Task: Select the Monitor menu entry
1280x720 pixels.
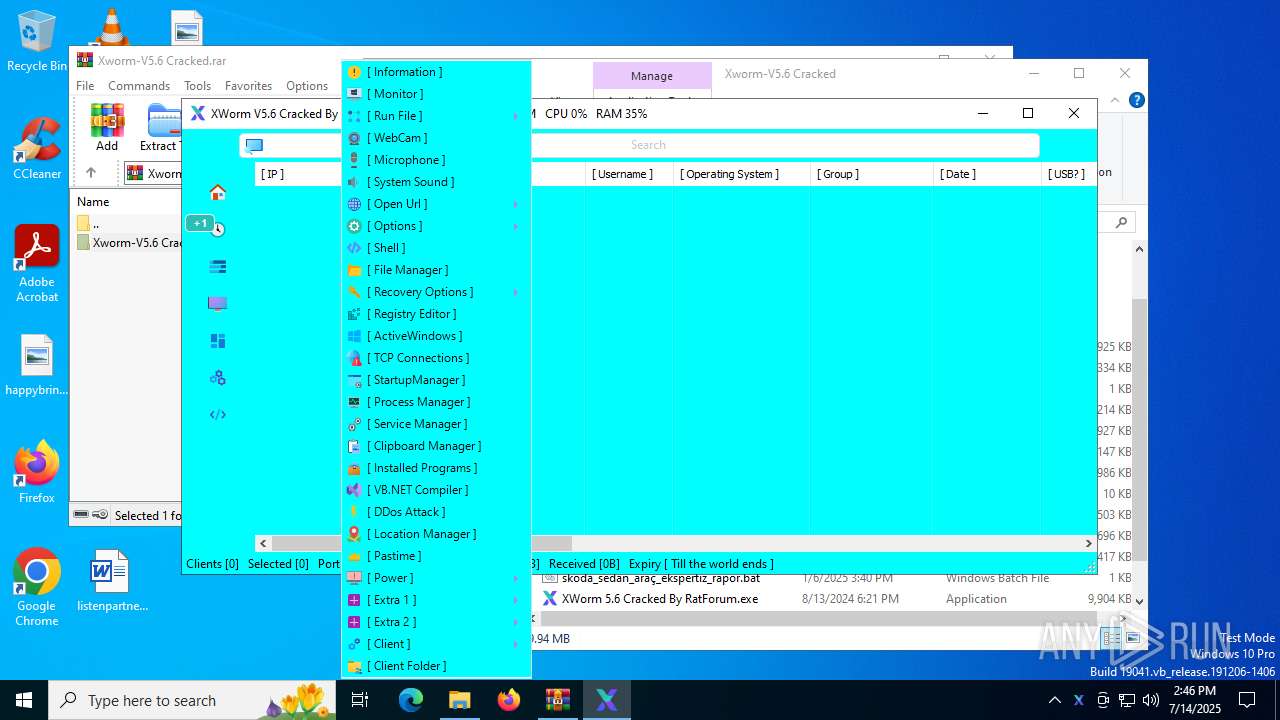Action: pyautogui.click(x=436, y=94)
